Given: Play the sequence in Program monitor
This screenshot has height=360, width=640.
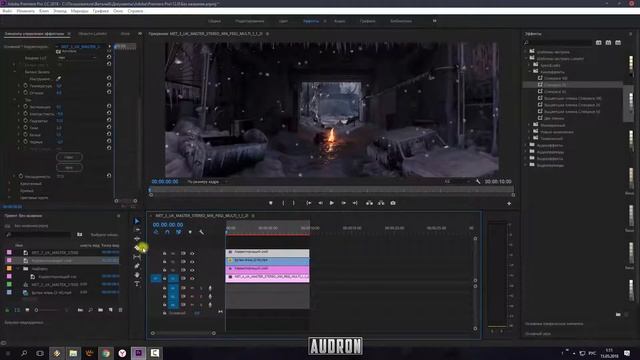Looking at the screenshot, I should pos(331,203).
